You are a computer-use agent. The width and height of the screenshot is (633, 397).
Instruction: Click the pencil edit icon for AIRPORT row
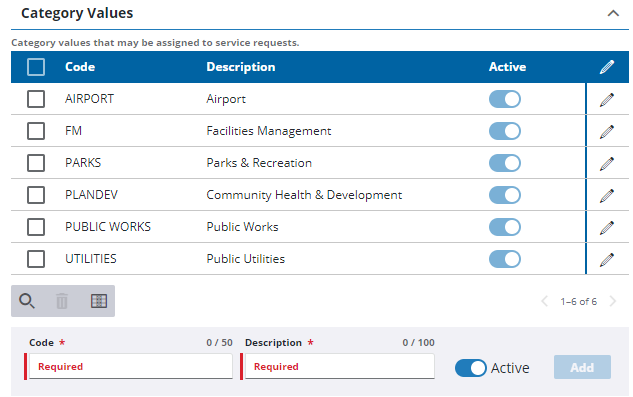coord(607,99)
